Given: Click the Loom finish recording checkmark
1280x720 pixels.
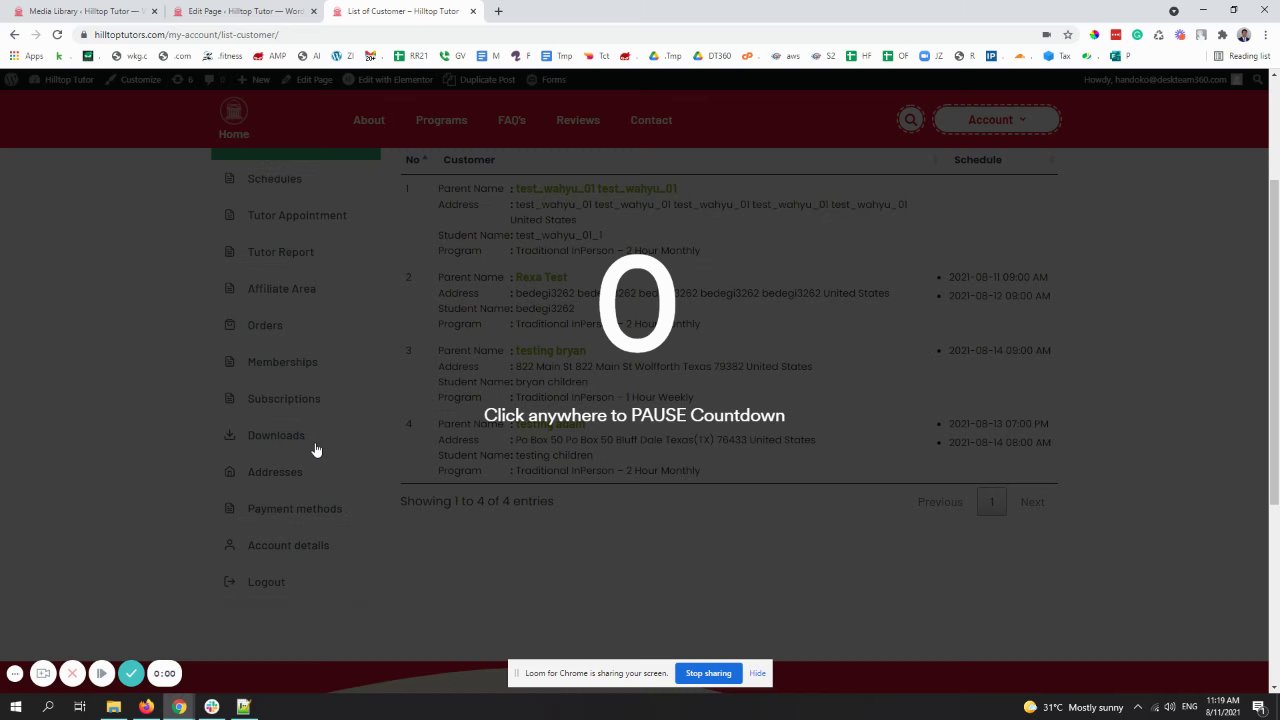Looking at the screenshot, I should tap(131, 674).
